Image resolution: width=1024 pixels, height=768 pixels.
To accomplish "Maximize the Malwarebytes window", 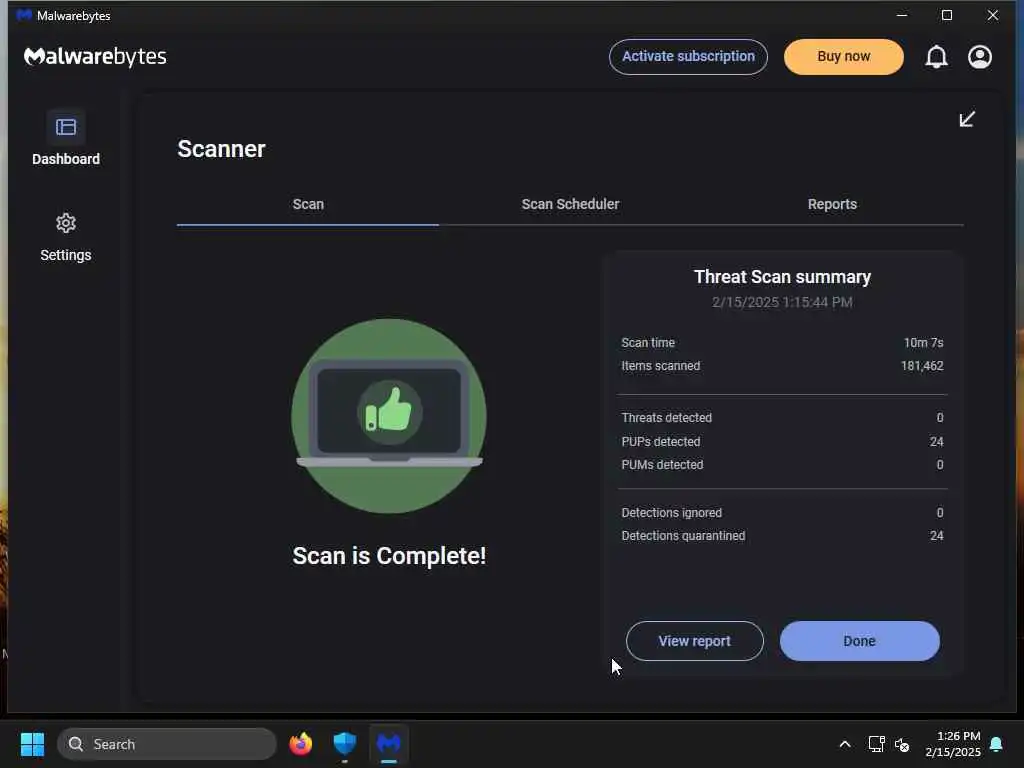I will (947, 15).
